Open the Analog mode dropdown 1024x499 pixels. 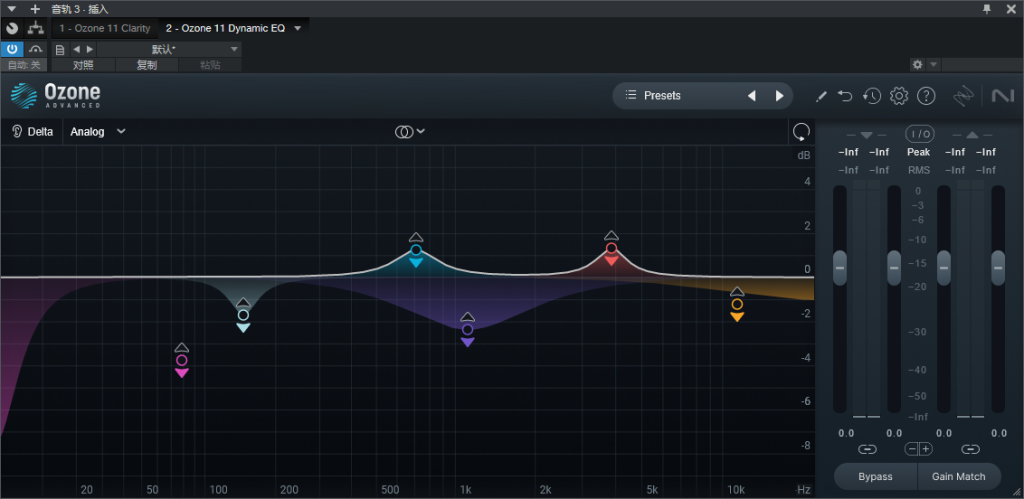pos(97,131)
